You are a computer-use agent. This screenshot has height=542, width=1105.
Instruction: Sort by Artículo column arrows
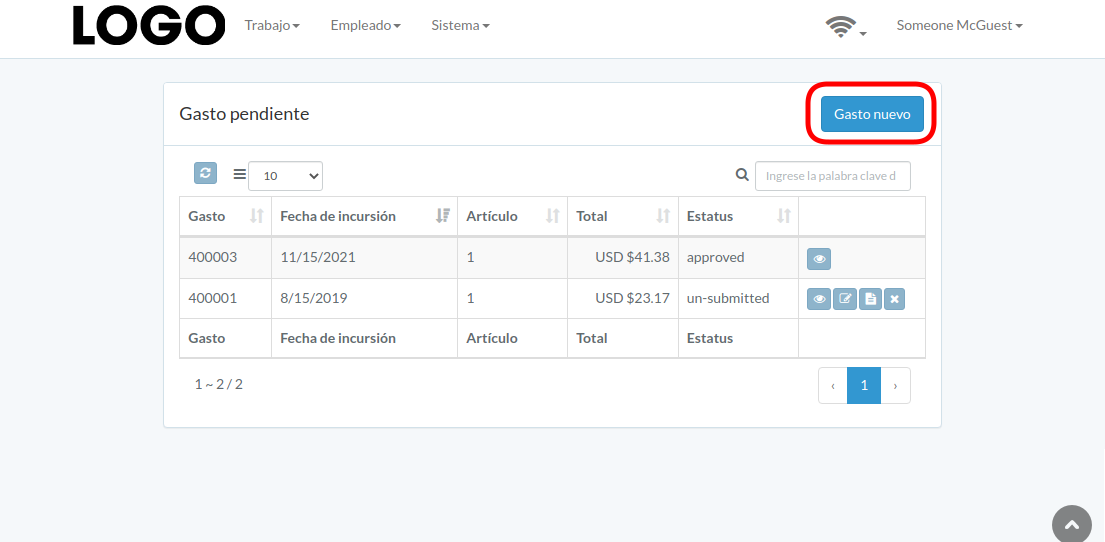pos(553,216)
